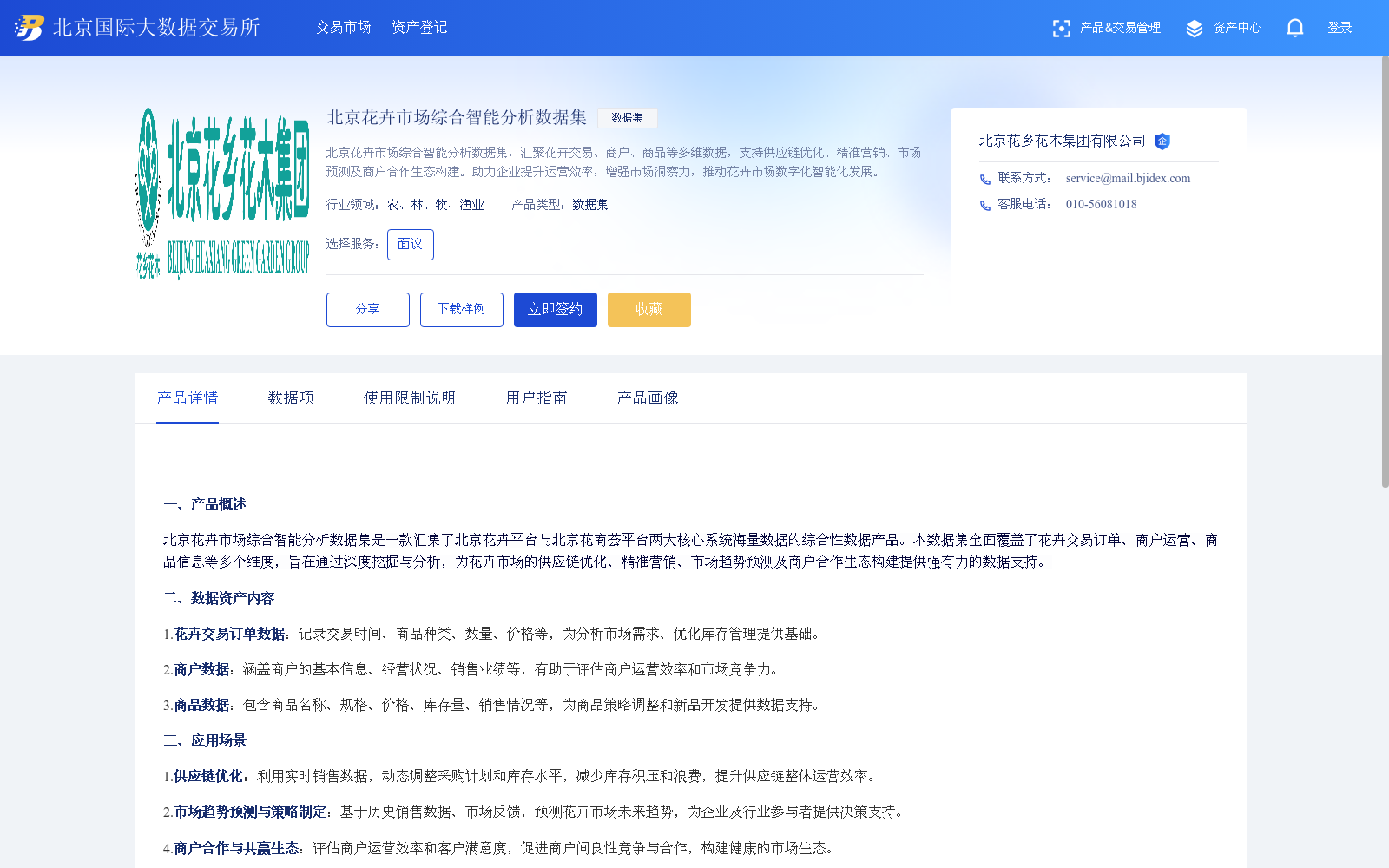Select the 面议 service option

411,245
